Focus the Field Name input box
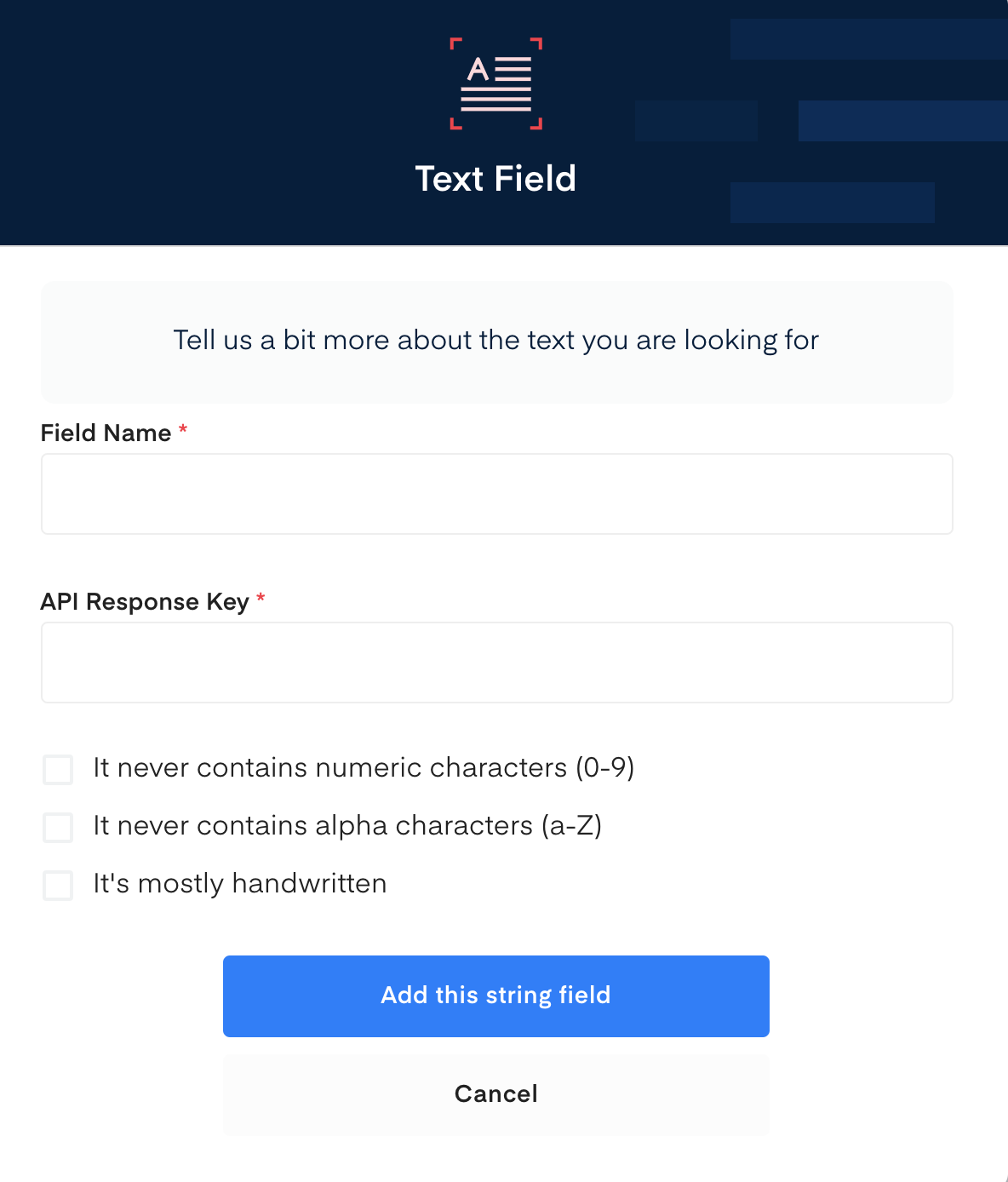 pyautogui.click(x=496, y=494)
